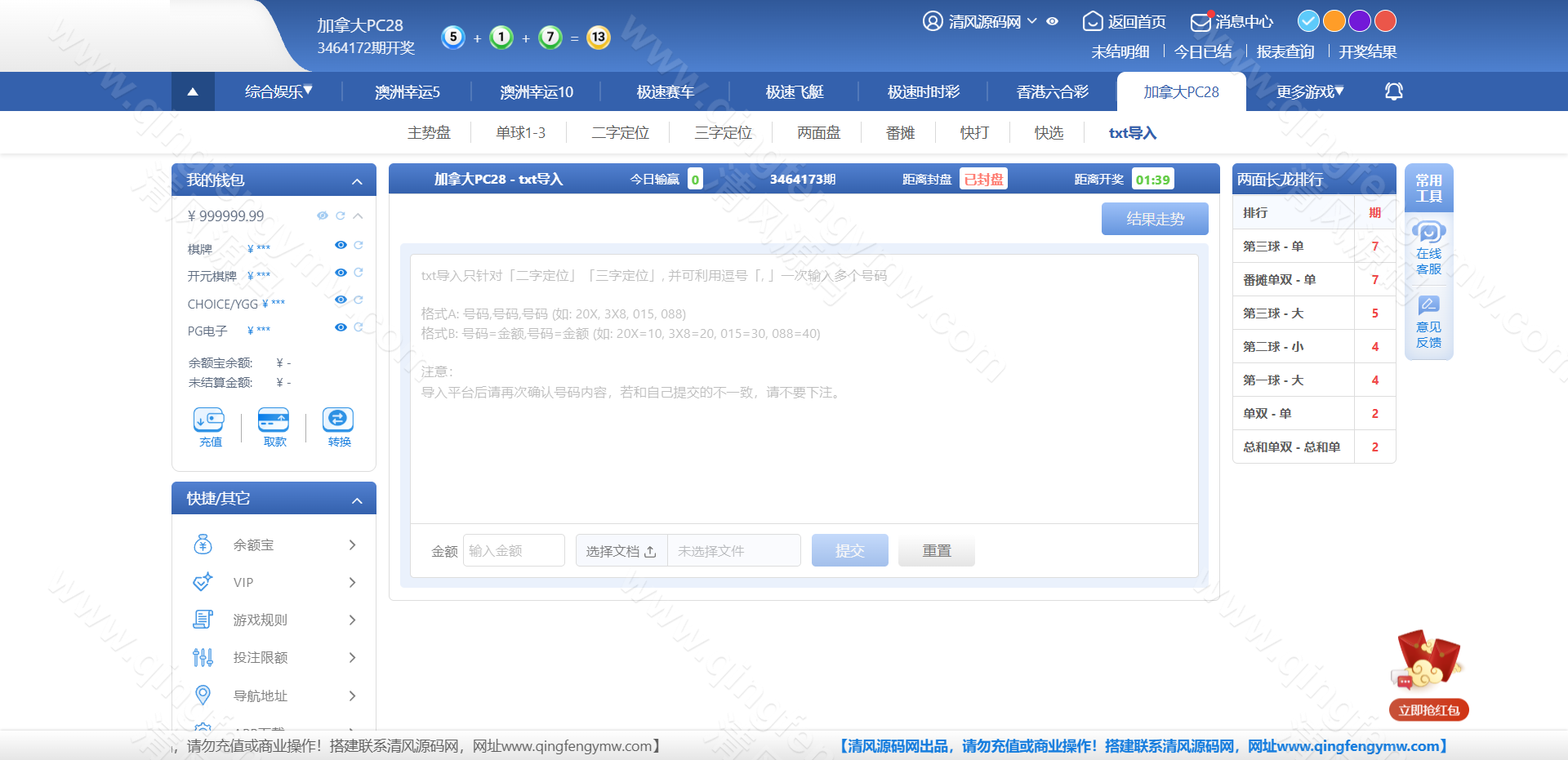This screenshot has width=1568, height=760.
Task: Toggle CHOICE/YGG balance visibility eye
Action: (341, 300)
